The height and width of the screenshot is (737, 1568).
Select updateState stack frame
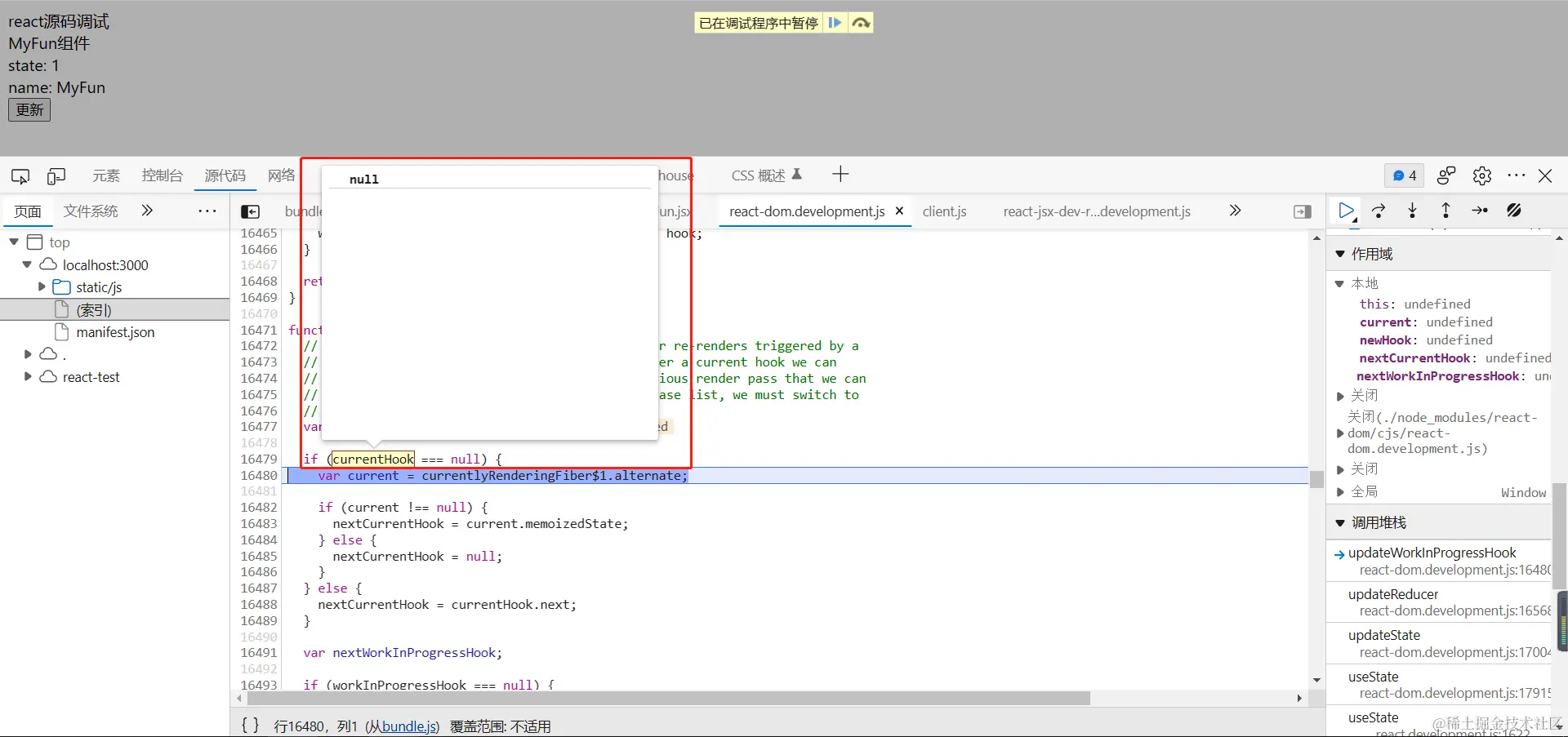point(1439,643)
